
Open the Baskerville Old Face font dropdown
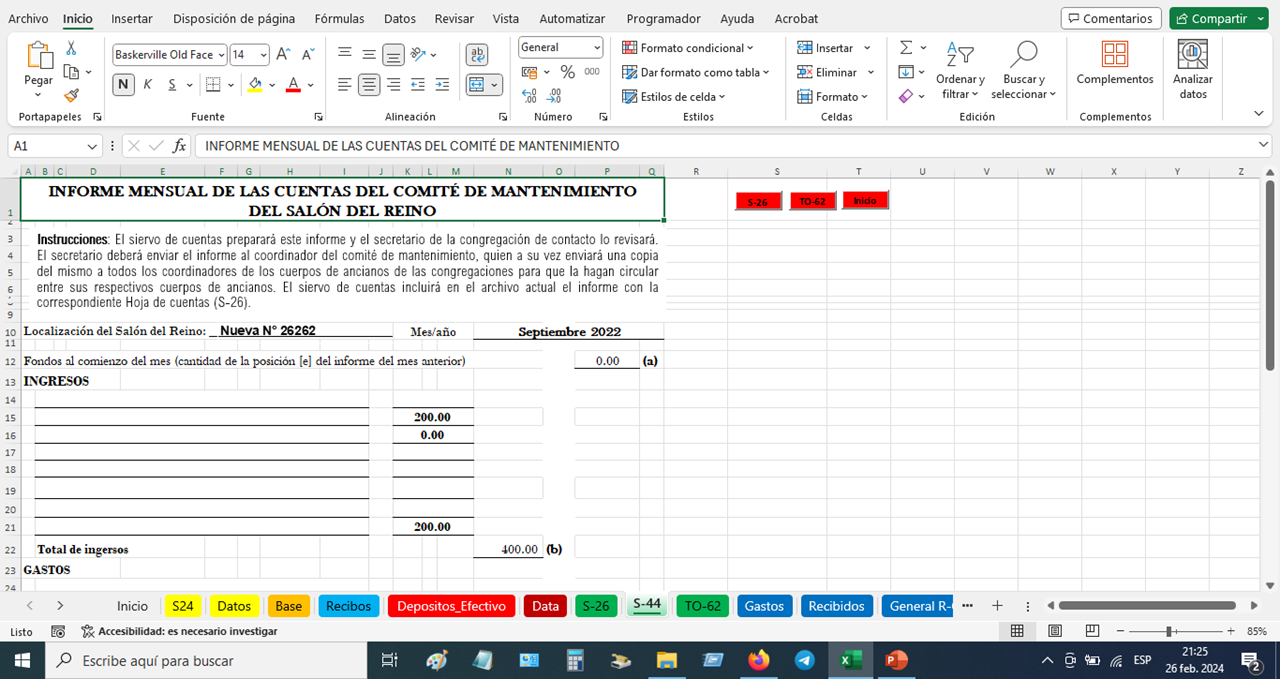tap(220, 54)
